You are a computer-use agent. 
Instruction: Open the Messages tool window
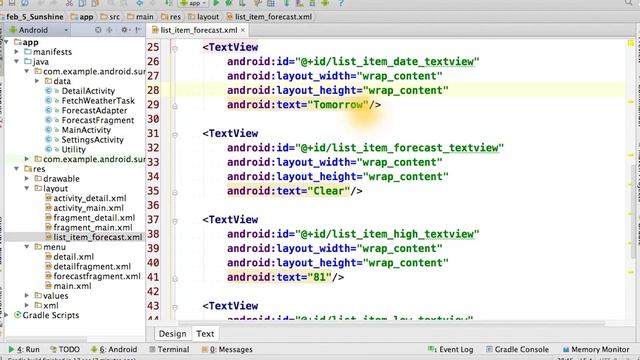(x=227, y=349)
